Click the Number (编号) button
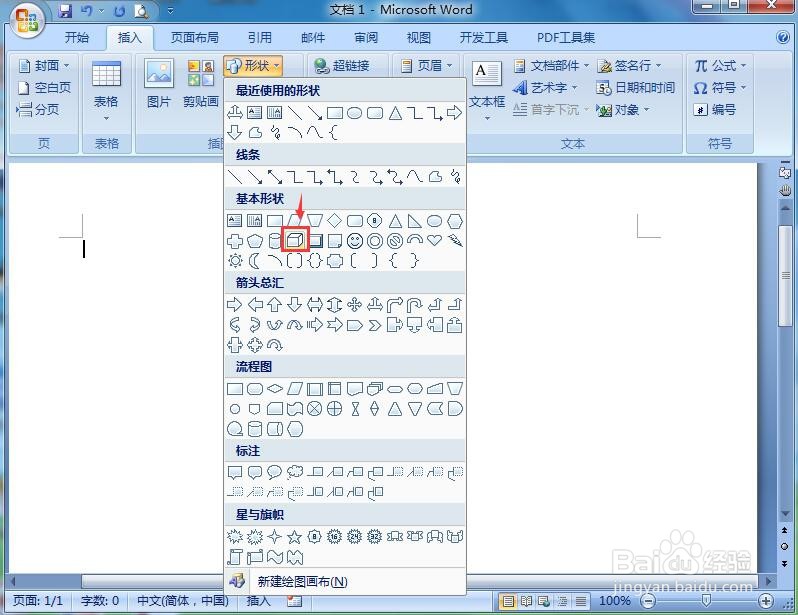The image size is (798, 615). (x=715, y=109)
